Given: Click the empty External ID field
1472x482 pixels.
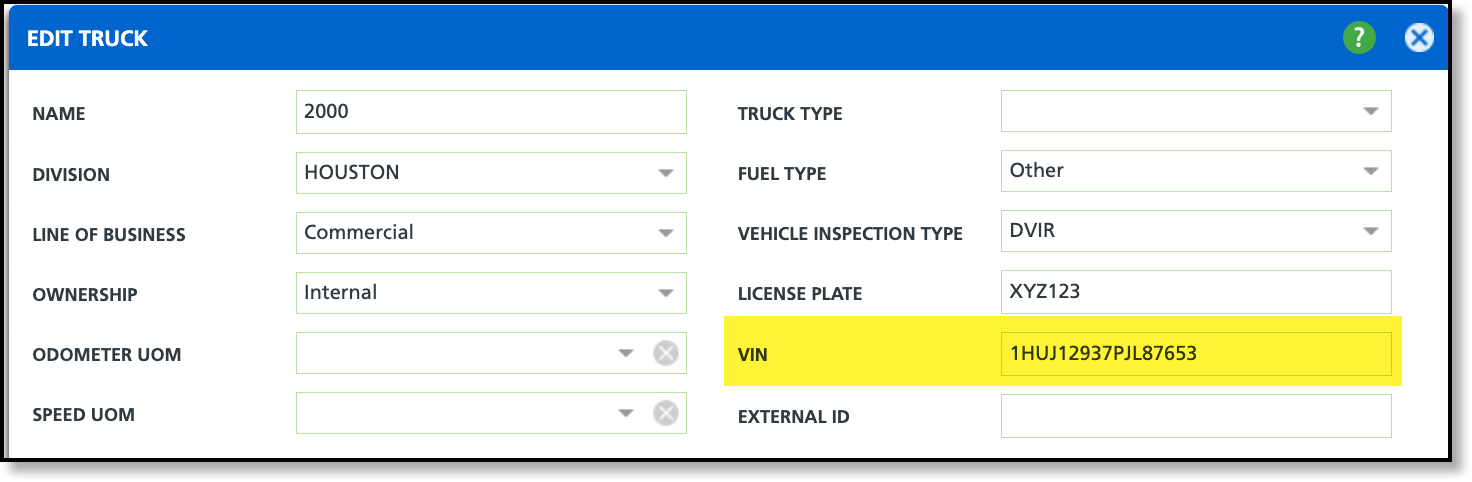Looking at the screenshot, I should tap(1195, 416).
